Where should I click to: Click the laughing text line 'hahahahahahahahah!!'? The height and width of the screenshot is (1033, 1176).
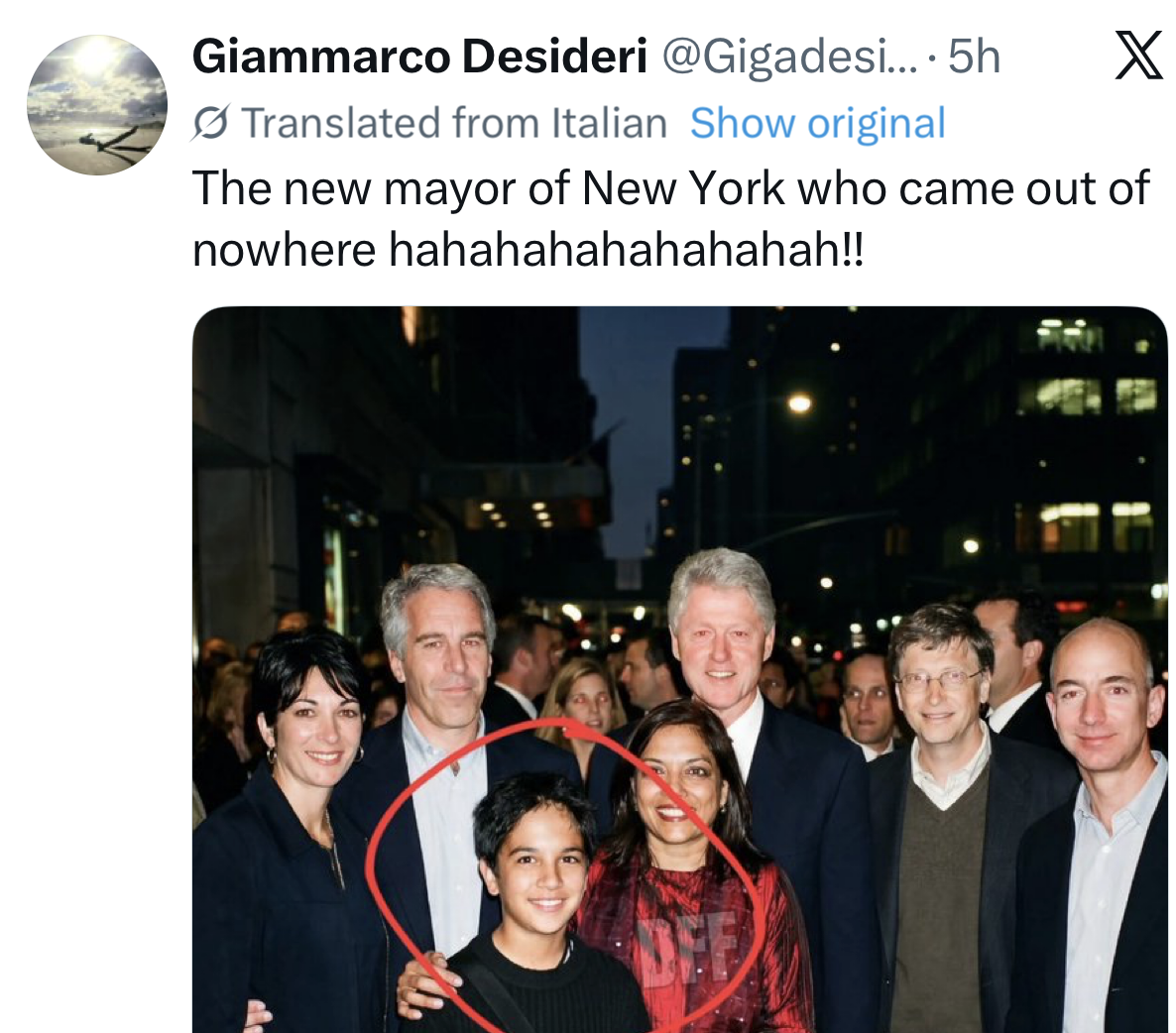click(x=627, y=249)
